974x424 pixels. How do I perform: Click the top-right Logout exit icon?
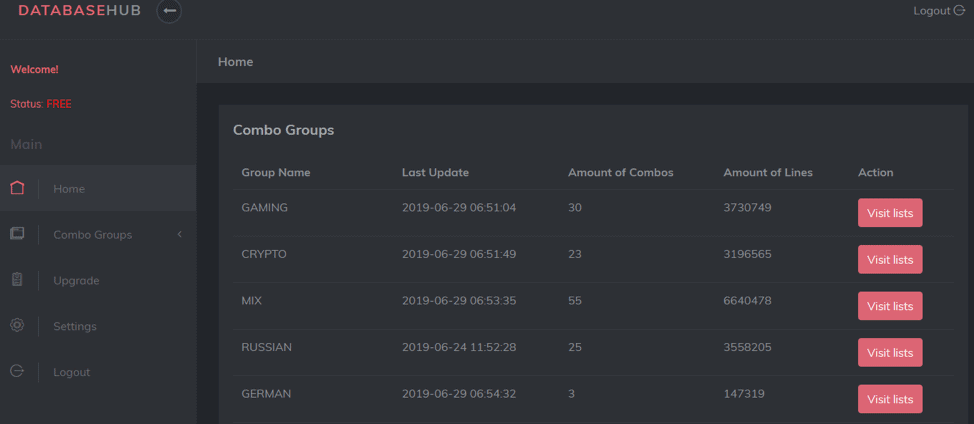(x=959, y=11)
